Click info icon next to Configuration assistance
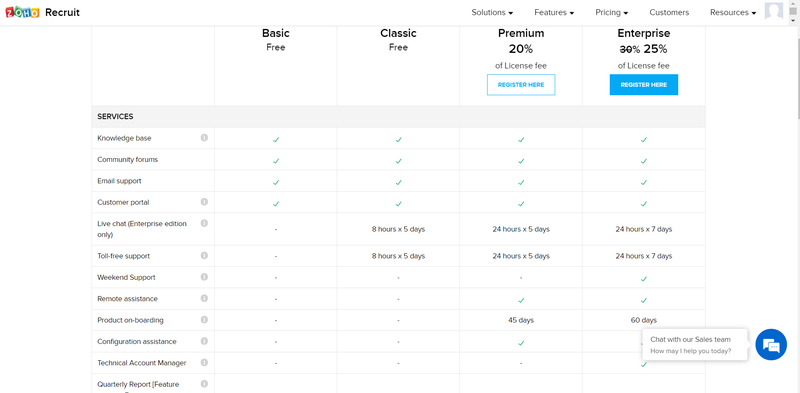The image size is (800, 393). (x=204, y=341)
